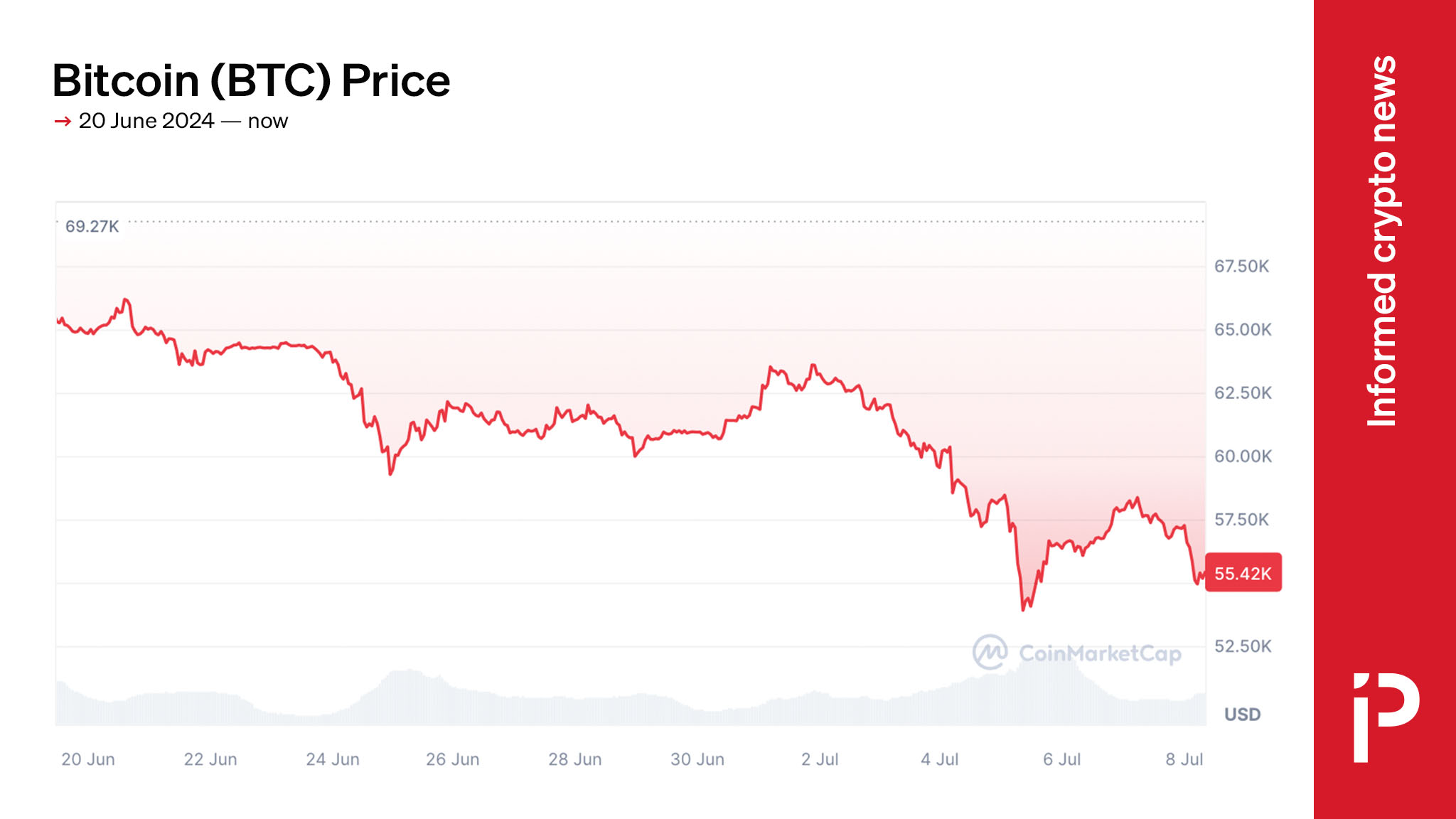Click the 62.50K price axis label
1456x819 pixels.
click(1243, 393)
